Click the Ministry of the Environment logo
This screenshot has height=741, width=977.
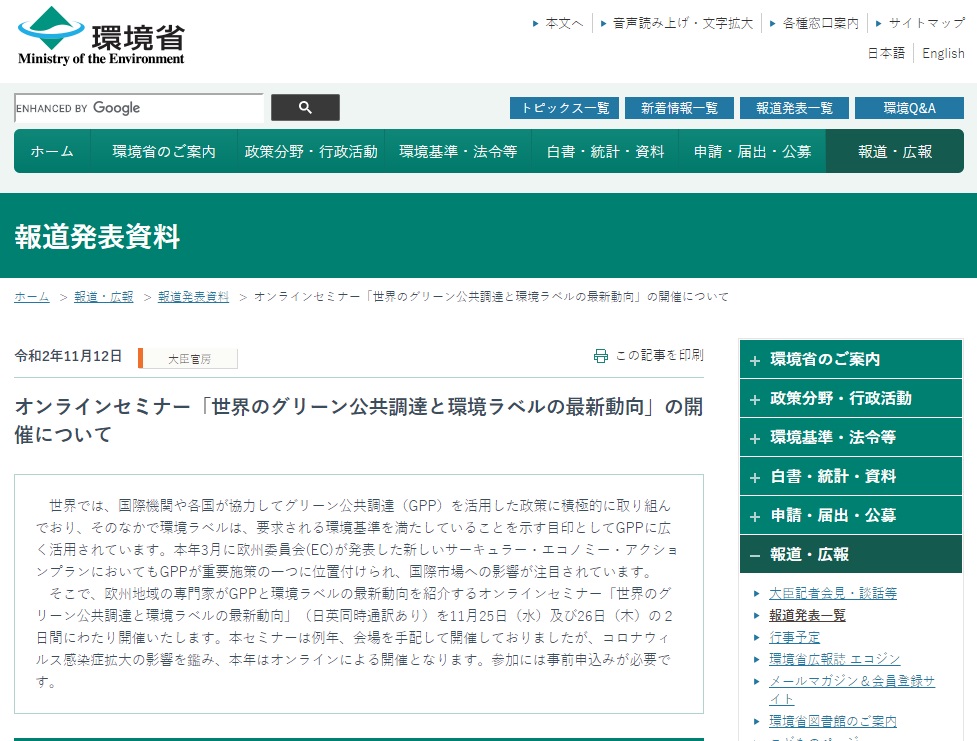[101, 37]
